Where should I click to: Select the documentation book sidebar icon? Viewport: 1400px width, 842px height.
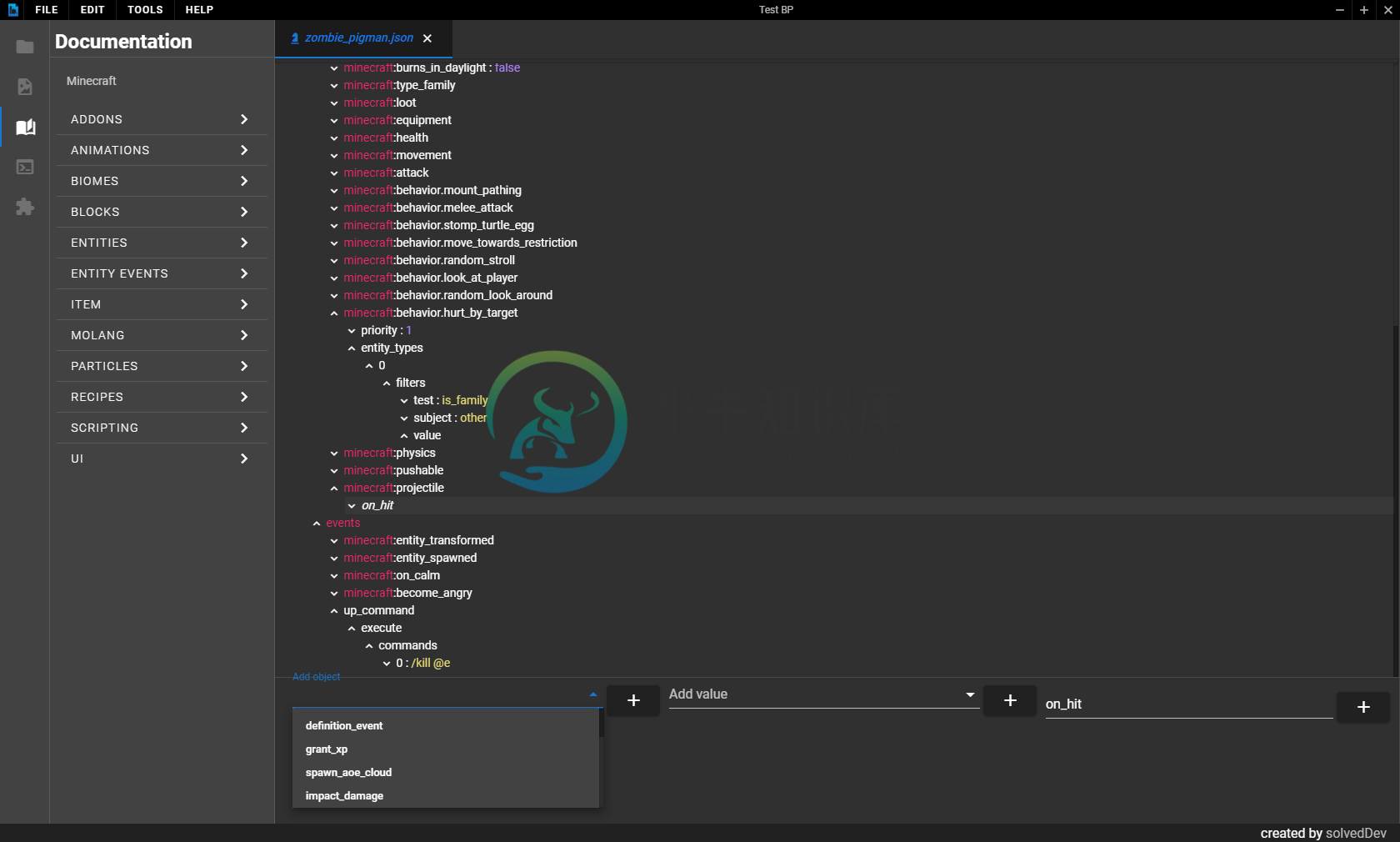pyautogui.click(x=25, y=127)
